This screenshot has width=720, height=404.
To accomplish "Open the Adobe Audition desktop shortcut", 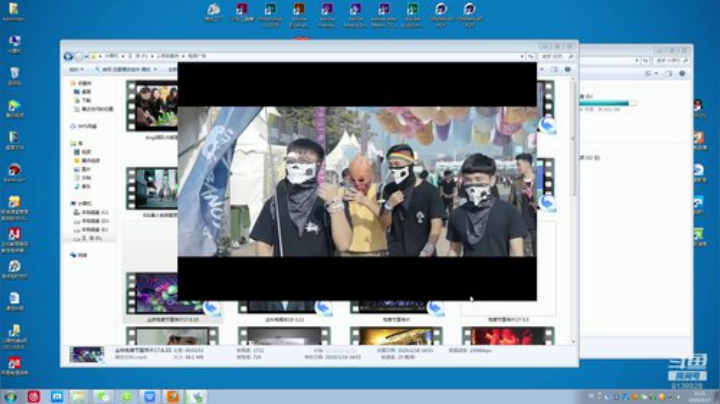I will 412,14.
